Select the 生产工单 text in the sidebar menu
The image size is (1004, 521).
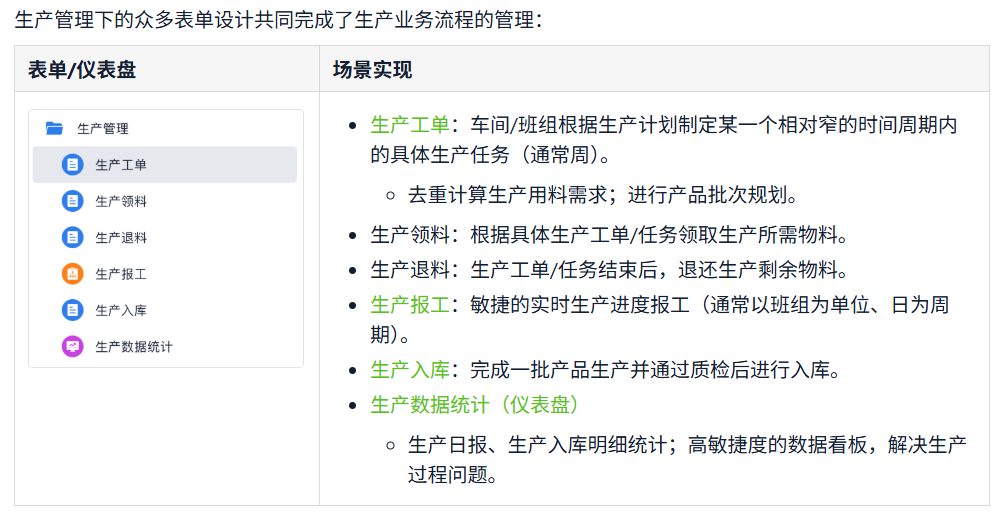point(121,165)
